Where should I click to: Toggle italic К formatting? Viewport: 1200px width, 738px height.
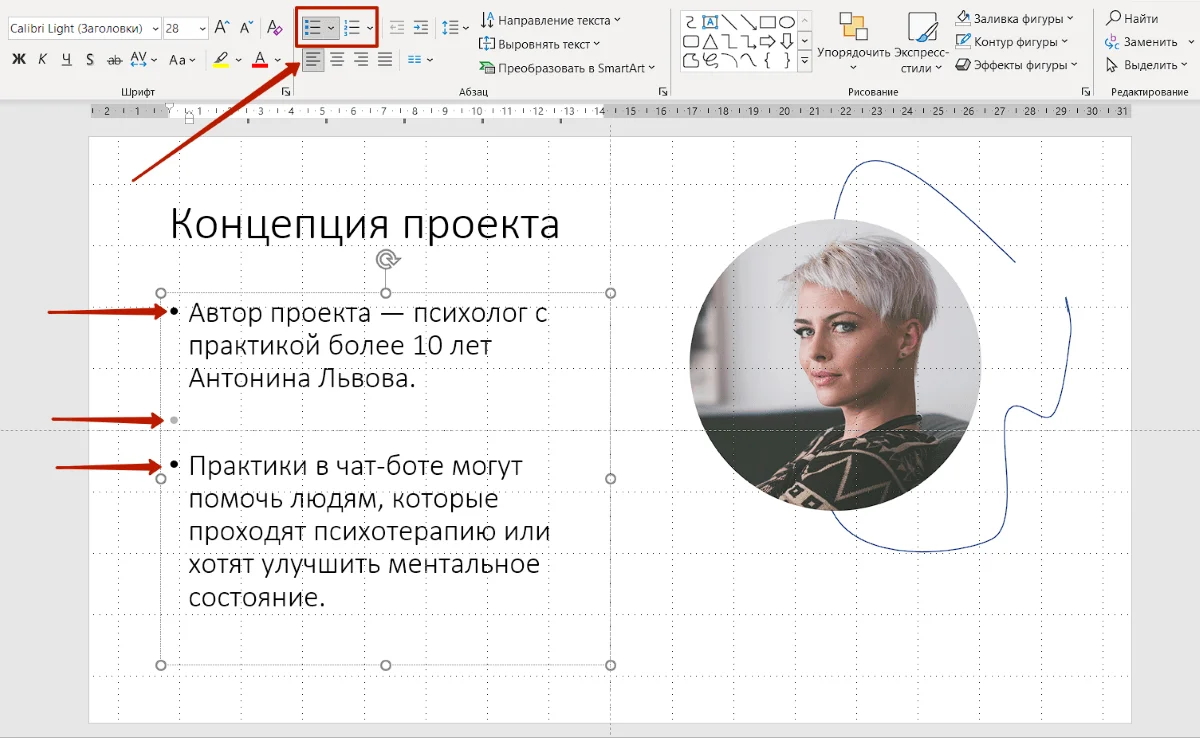[x=42, y=60]
